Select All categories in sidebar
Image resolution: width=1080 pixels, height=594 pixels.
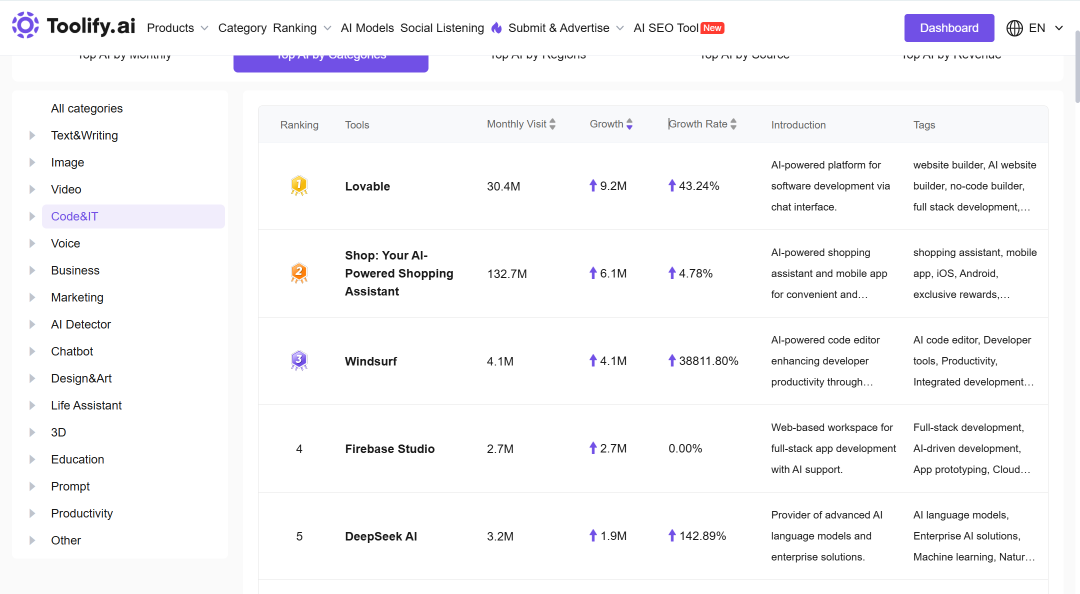pos(87,109)
